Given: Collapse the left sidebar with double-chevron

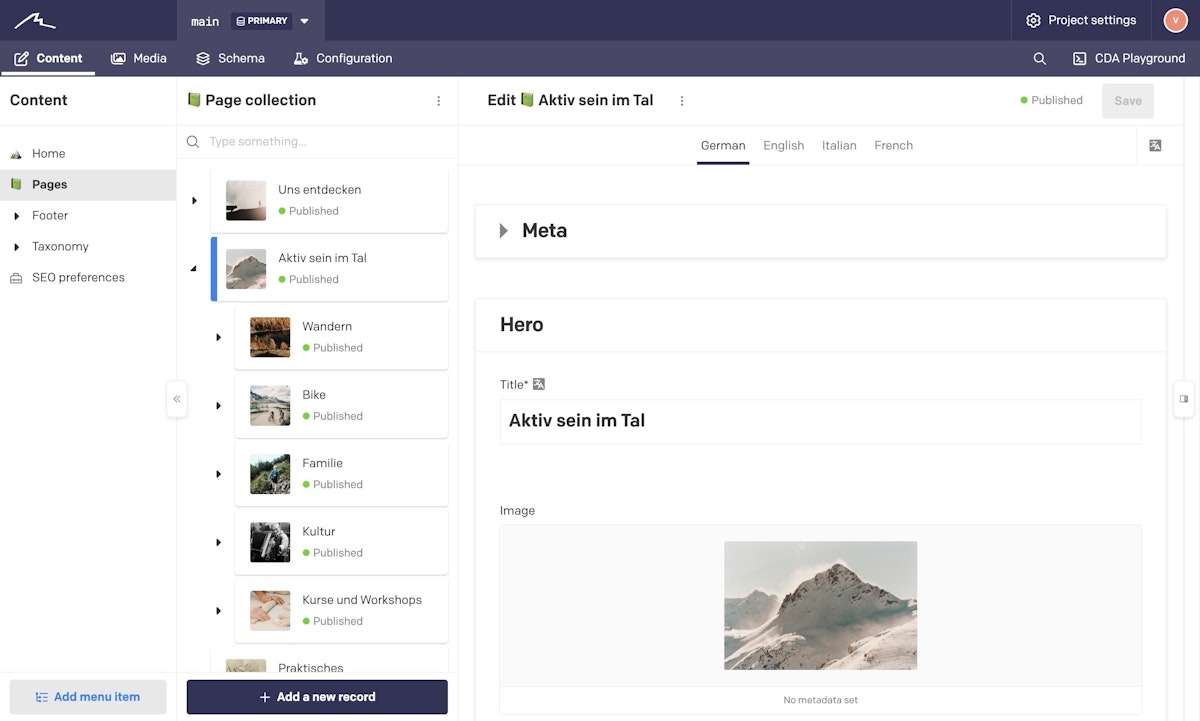Looking at the screenshot, I should (x=177, y=399).
